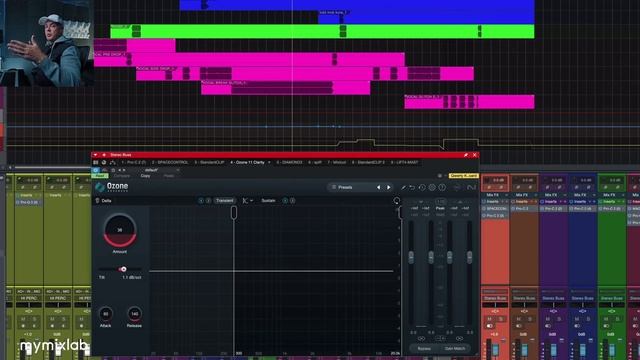Click the rightmost N-shaped icon in Ozone header
This screenshot has height=360, width=640.
coord(471,187)
